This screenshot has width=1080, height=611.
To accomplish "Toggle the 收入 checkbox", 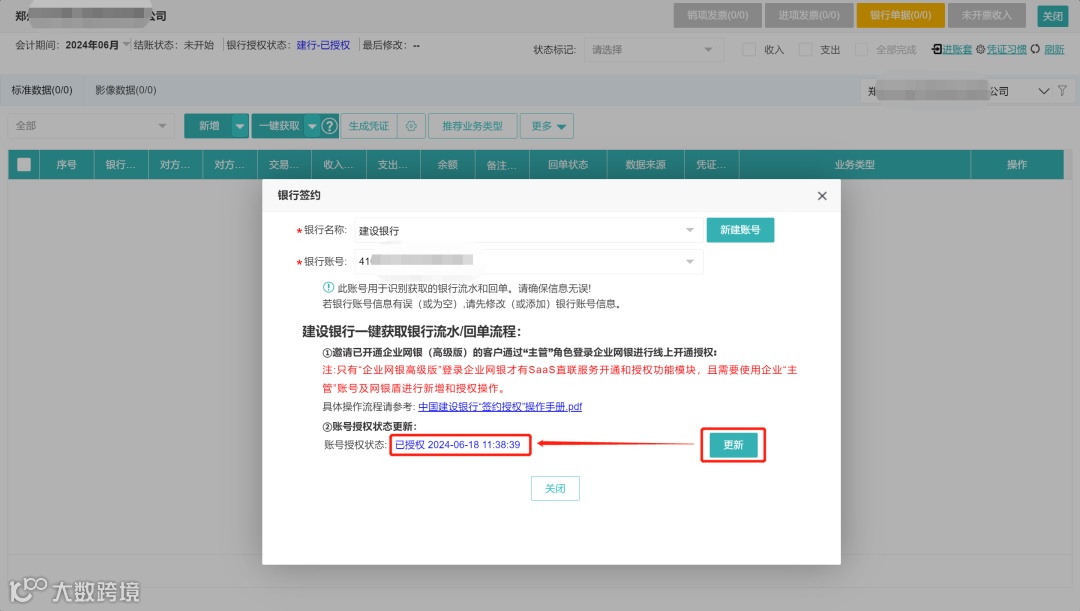I will coord(749,50).
